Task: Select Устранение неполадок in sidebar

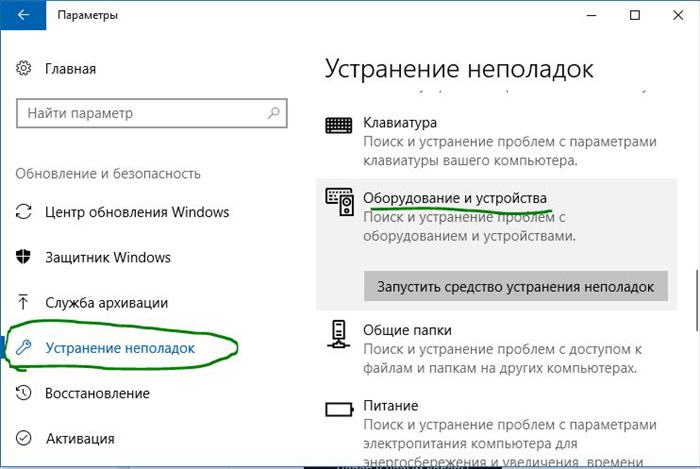Action: point(120,348)
